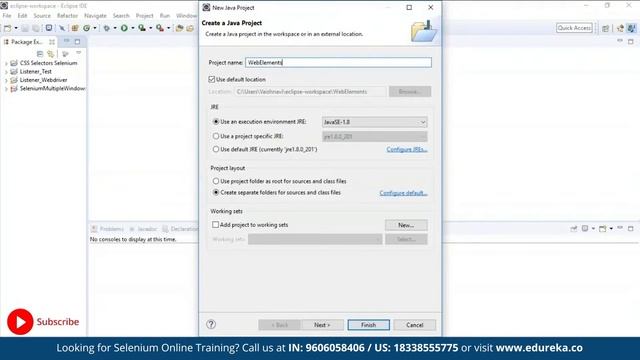Image resolution: width=640 pixels, height=360 pixels.
Task: Click the Coverage run icon in toolbar
Action: click(x=142, y=28)
